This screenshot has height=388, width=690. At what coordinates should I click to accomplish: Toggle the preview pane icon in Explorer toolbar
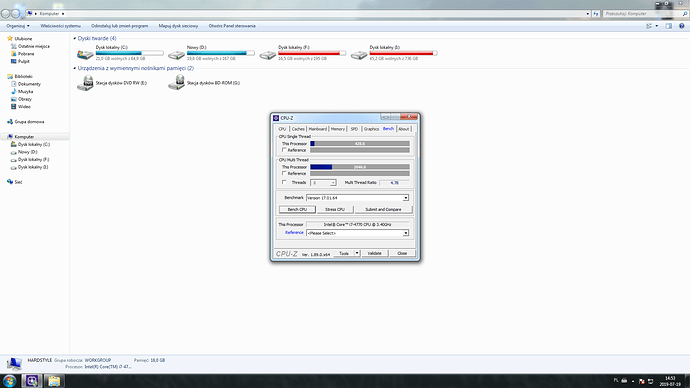pyautogui.click(x=669, y=26)
